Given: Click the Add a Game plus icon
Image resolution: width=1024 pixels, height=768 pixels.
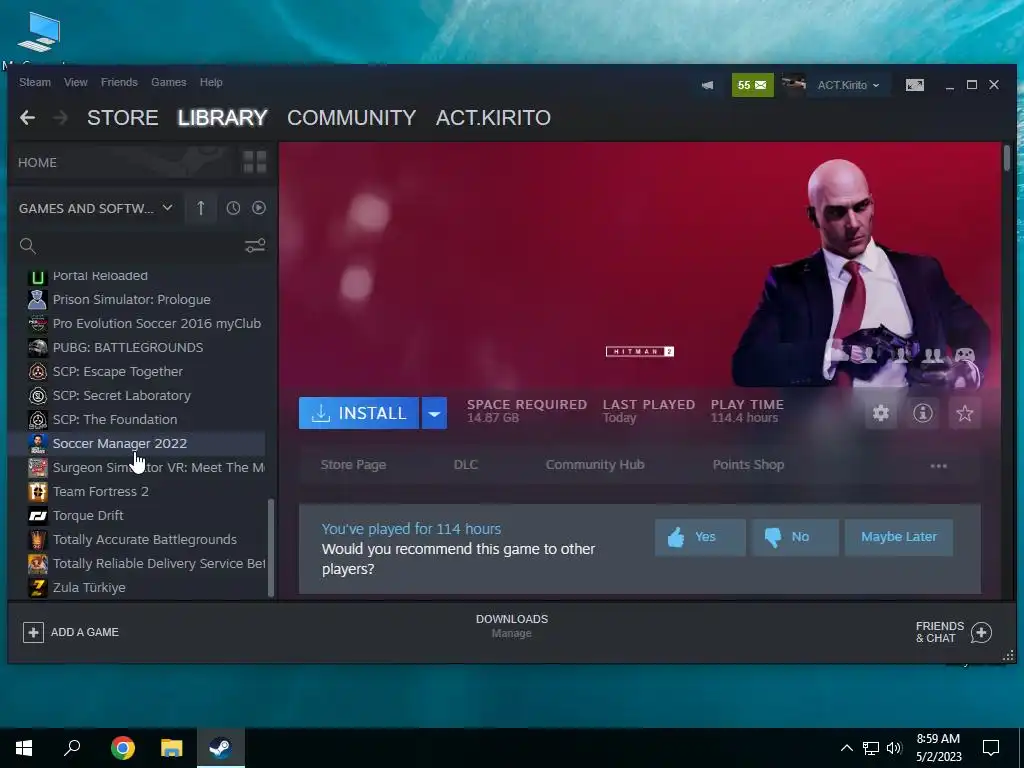Looking at the screenshot, I should [33, 632].
